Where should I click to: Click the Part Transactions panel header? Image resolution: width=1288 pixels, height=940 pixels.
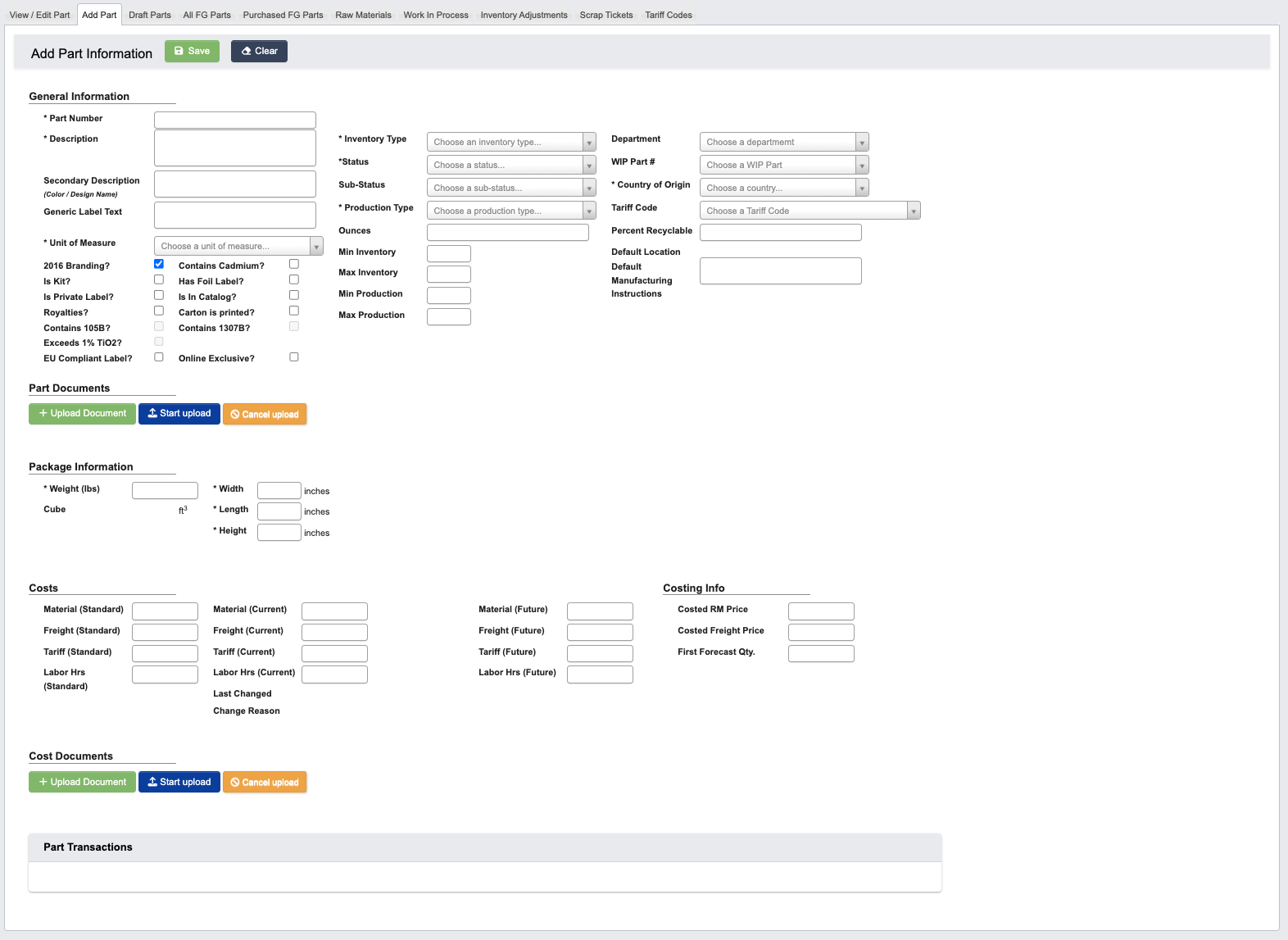485,847
